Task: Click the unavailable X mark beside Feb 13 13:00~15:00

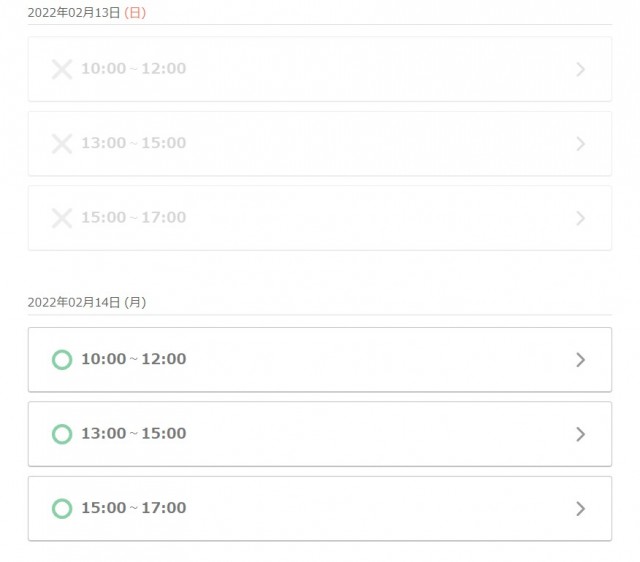Action: click(x=62, y=143)
